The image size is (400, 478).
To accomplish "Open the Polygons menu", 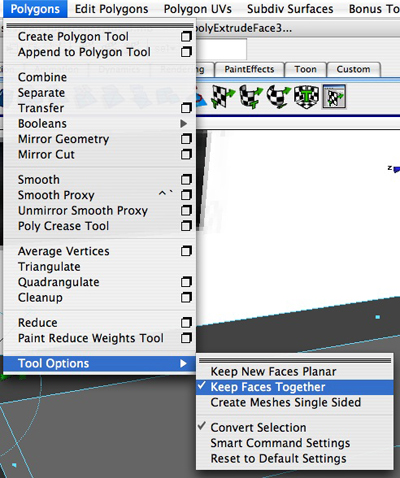I will coord(35,9).
